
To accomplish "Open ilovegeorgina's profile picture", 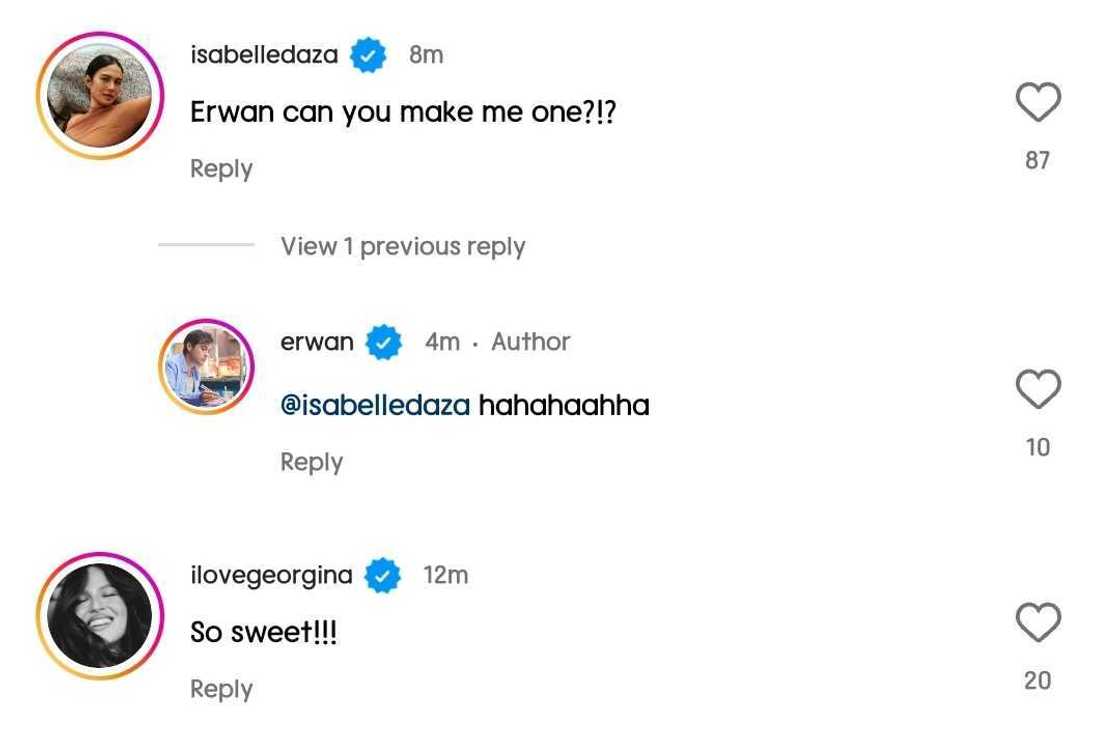I will tap(100, 617).
